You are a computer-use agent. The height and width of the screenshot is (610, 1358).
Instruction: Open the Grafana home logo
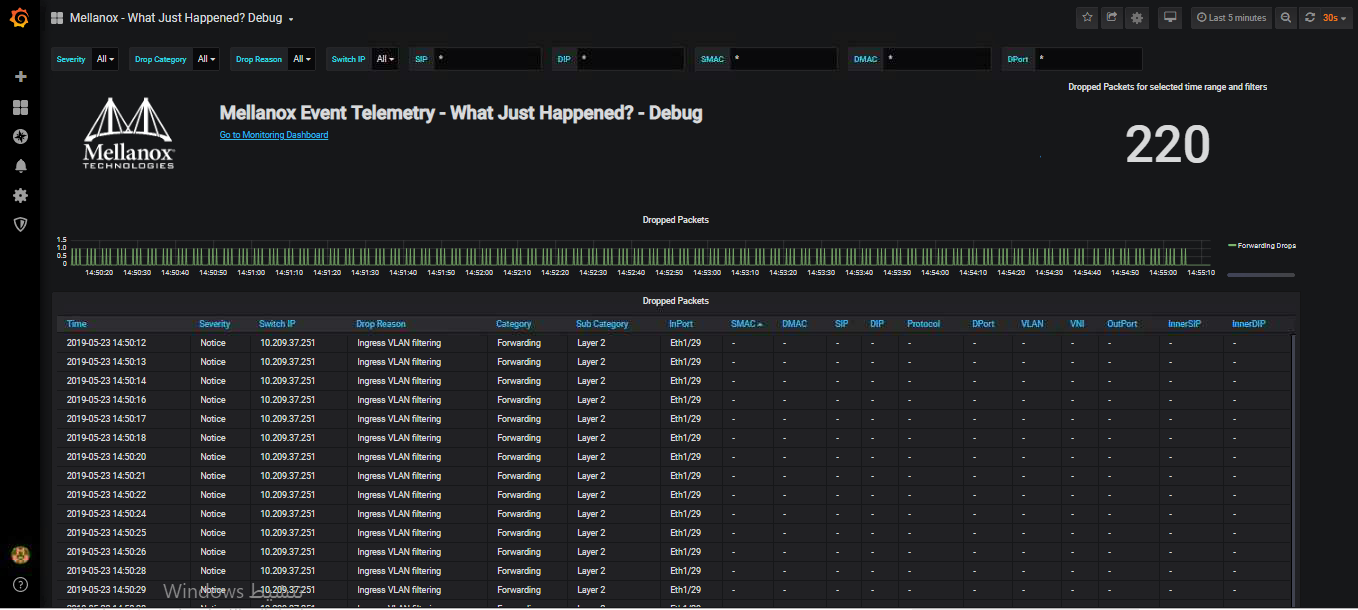coord(20,19)
